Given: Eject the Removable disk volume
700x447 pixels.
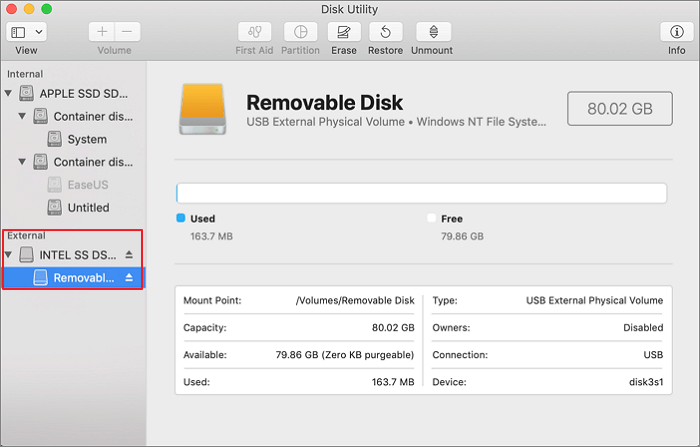Looking at the screenshot, I should click(129, 277).
